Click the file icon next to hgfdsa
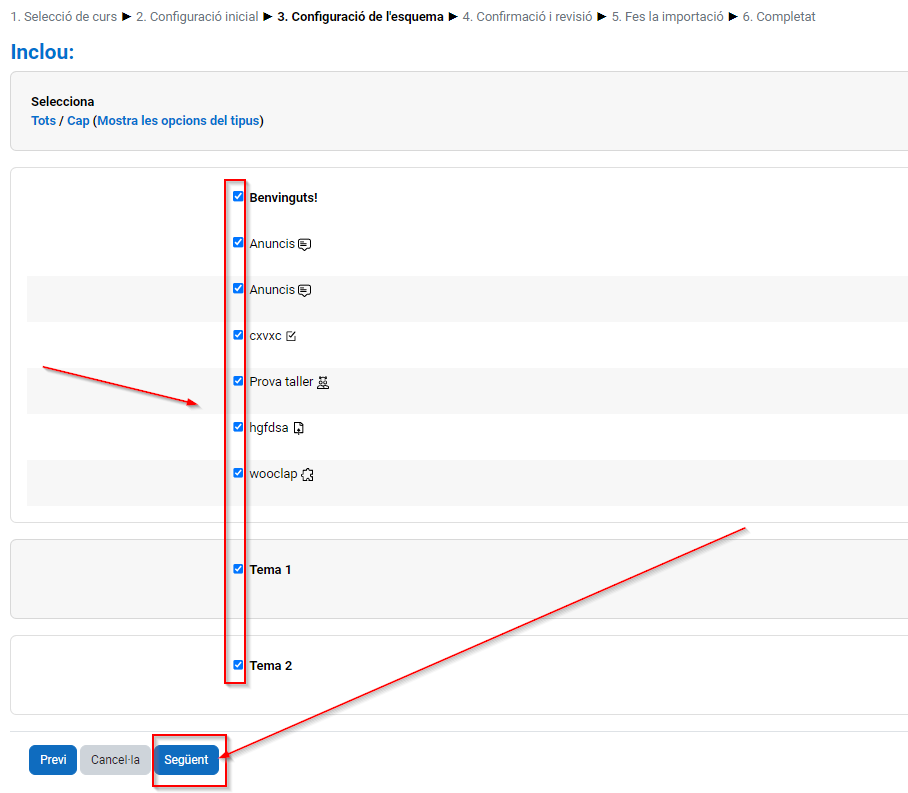Viewport: 908px width, 793px height. (298, 428)
